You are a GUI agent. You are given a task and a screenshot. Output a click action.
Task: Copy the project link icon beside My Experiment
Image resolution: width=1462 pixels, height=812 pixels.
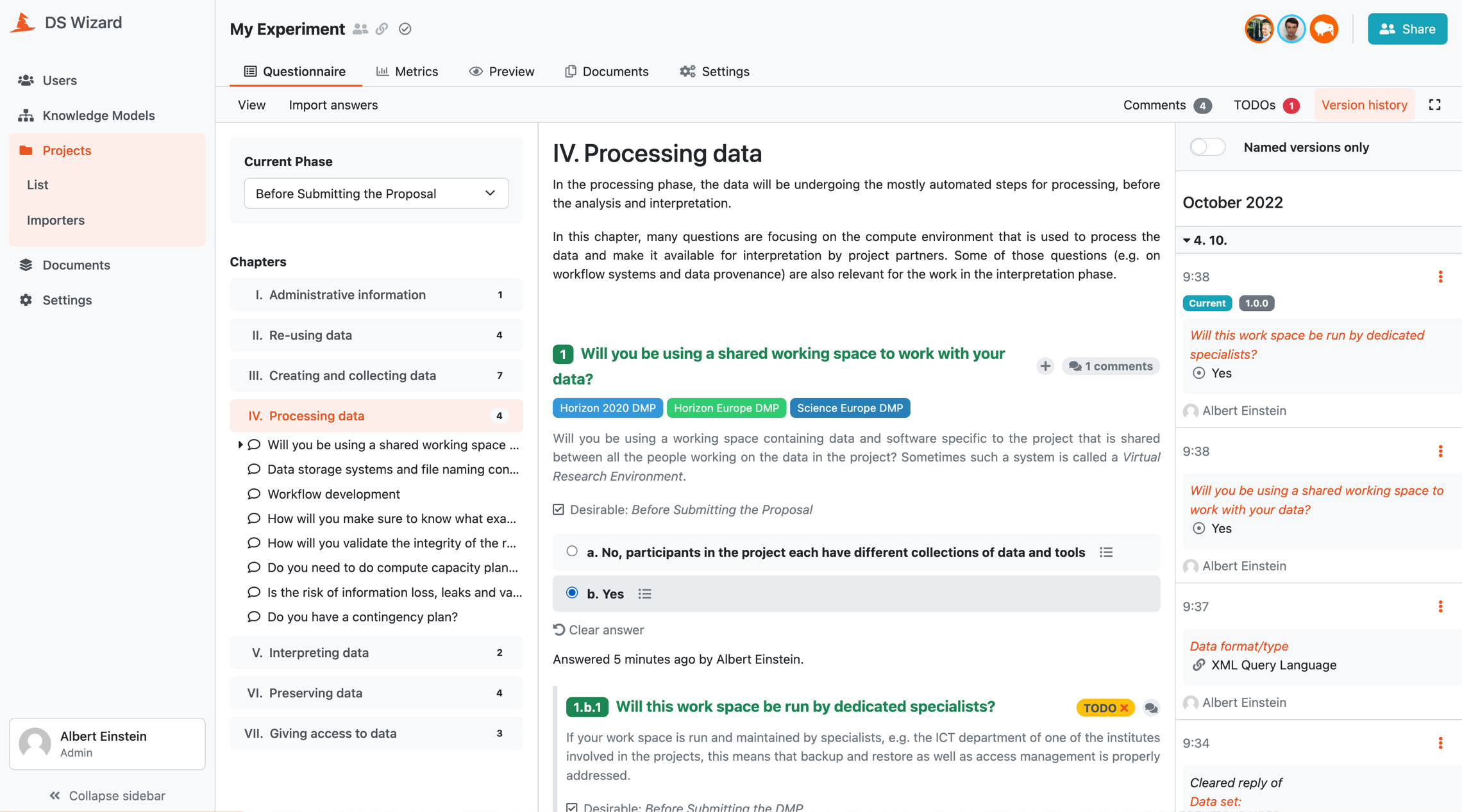point(382,29)
